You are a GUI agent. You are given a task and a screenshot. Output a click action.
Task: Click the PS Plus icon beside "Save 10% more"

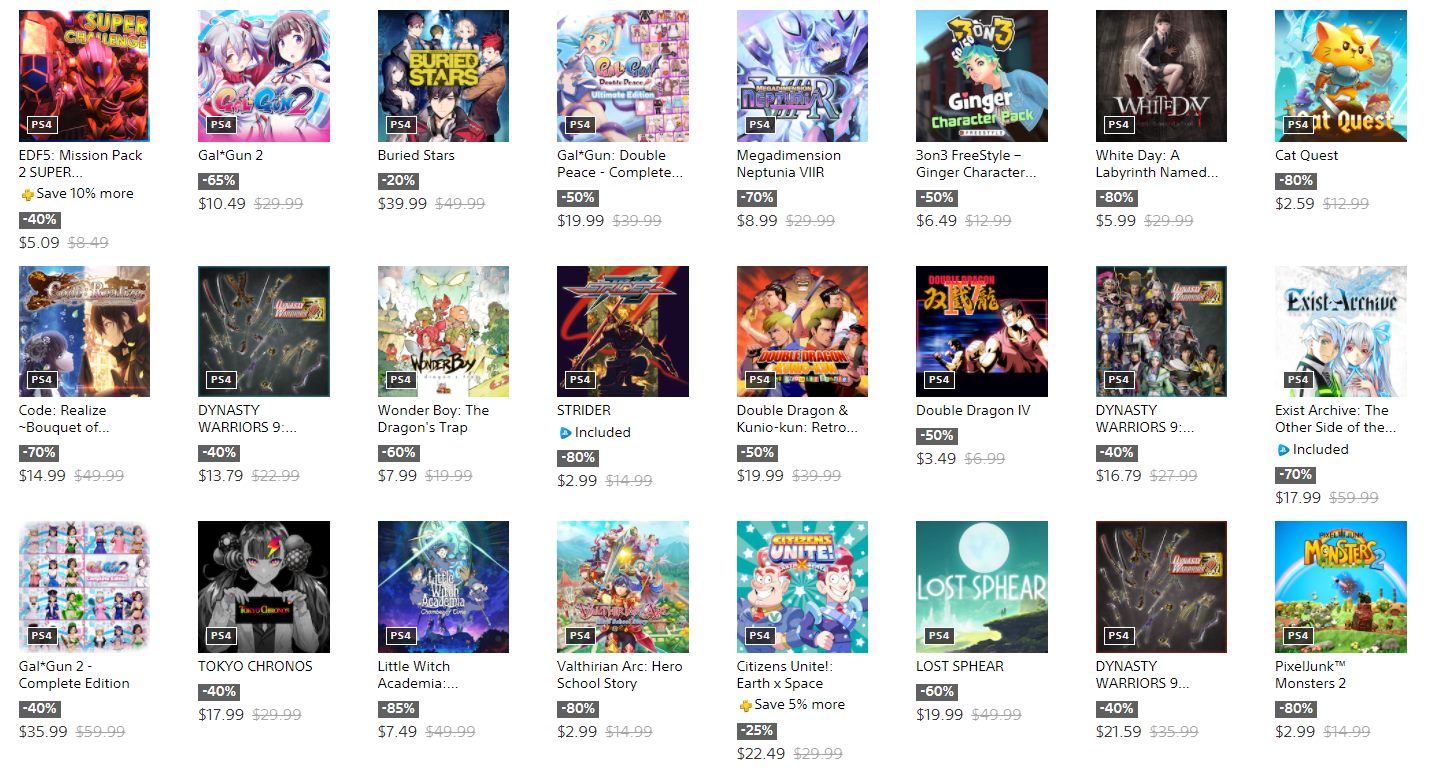[27, 194]
